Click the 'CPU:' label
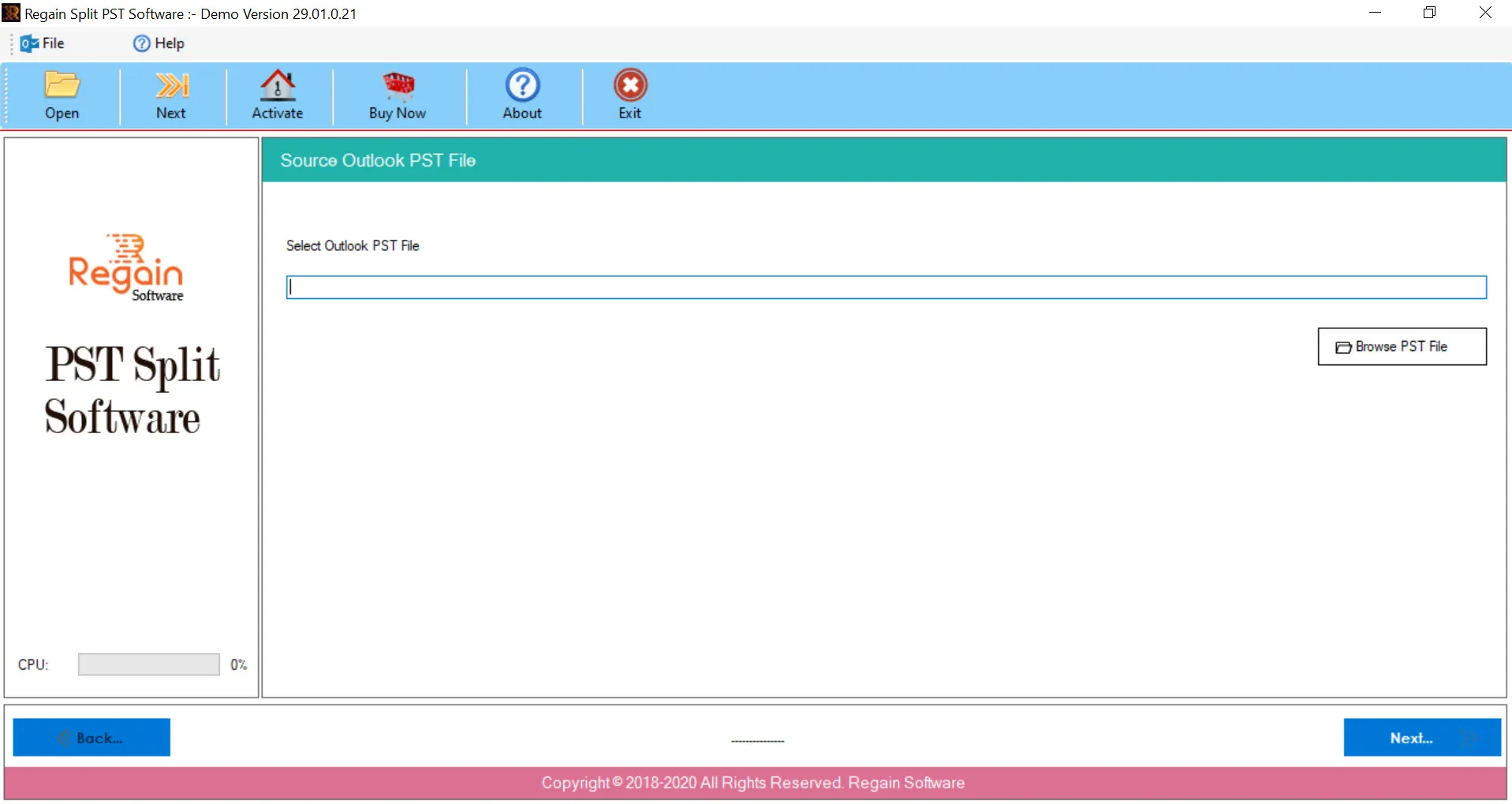1512x804 pixels. (33, 664)
